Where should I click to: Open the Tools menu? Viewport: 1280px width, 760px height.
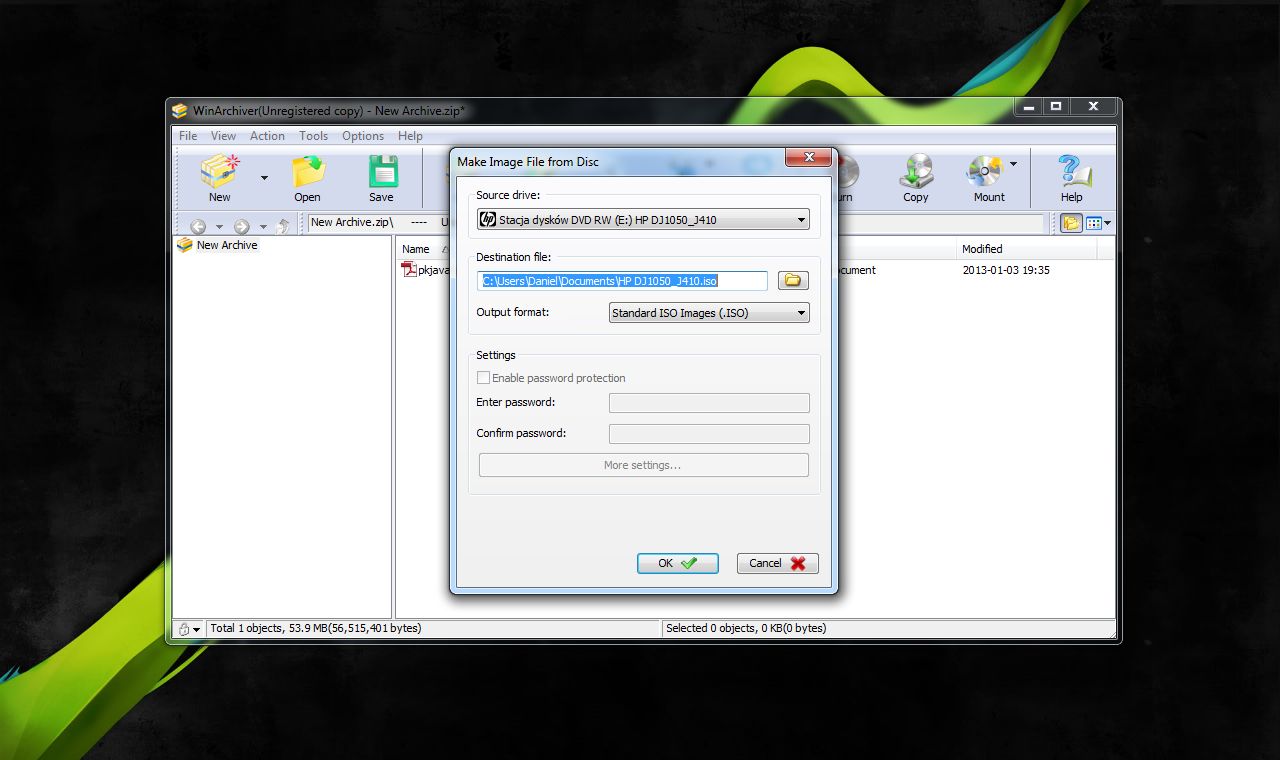(313, 136)
